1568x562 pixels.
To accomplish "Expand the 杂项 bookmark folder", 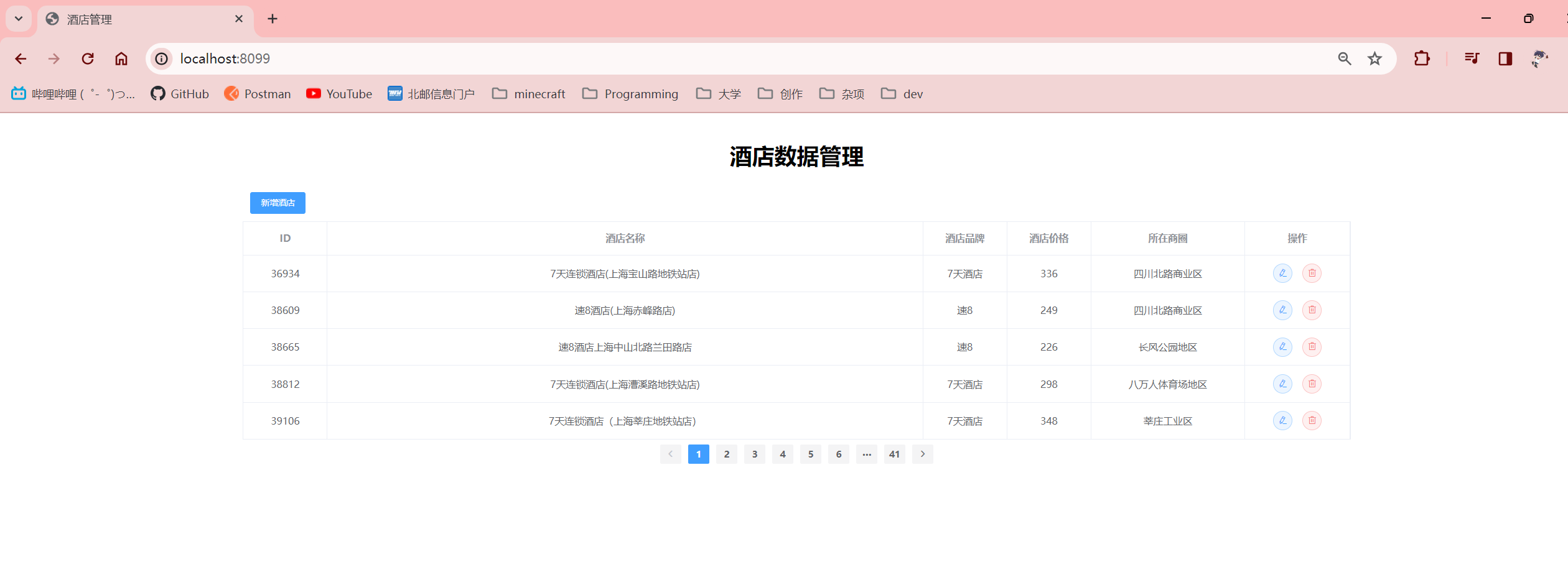I will coord(842,94).
